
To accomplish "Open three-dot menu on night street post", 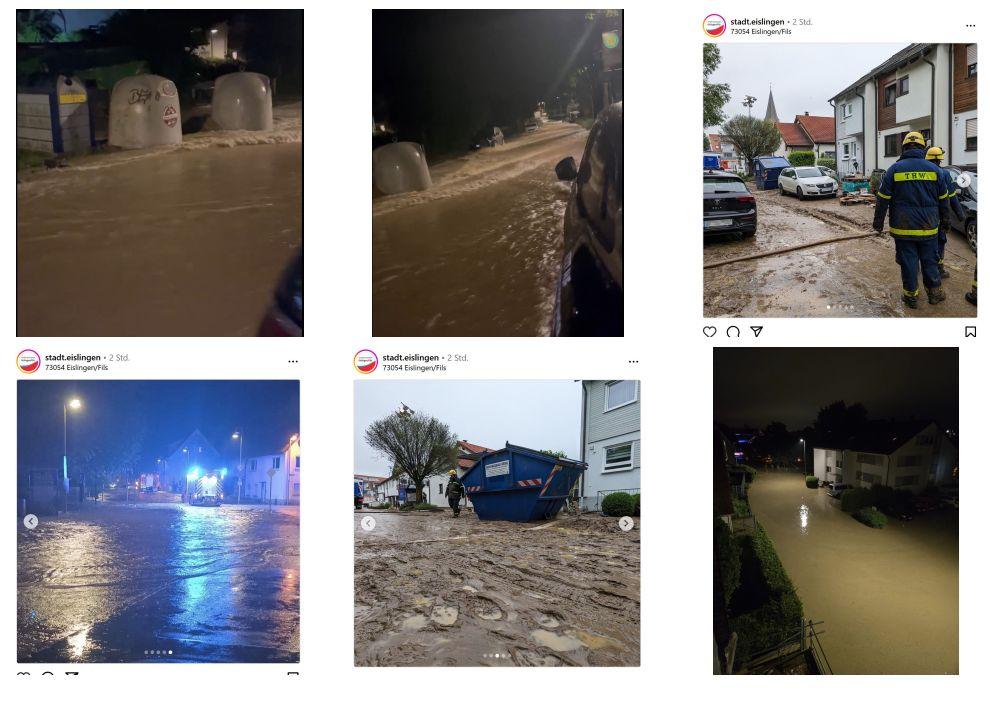I will click(x=293, y=362).
